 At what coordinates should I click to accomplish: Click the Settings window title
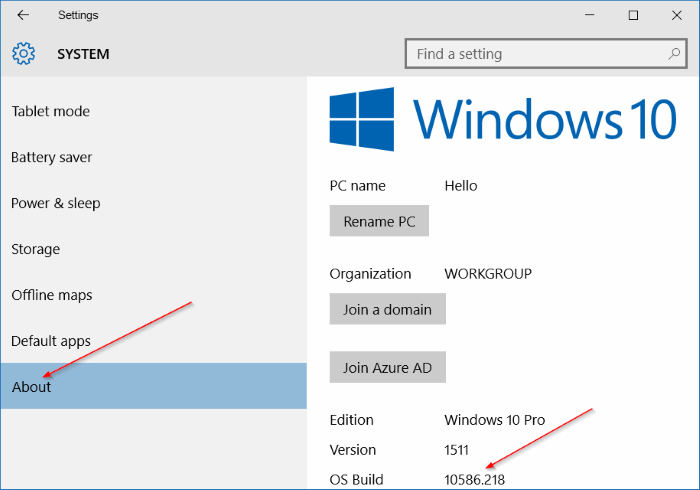pos(78,15)
